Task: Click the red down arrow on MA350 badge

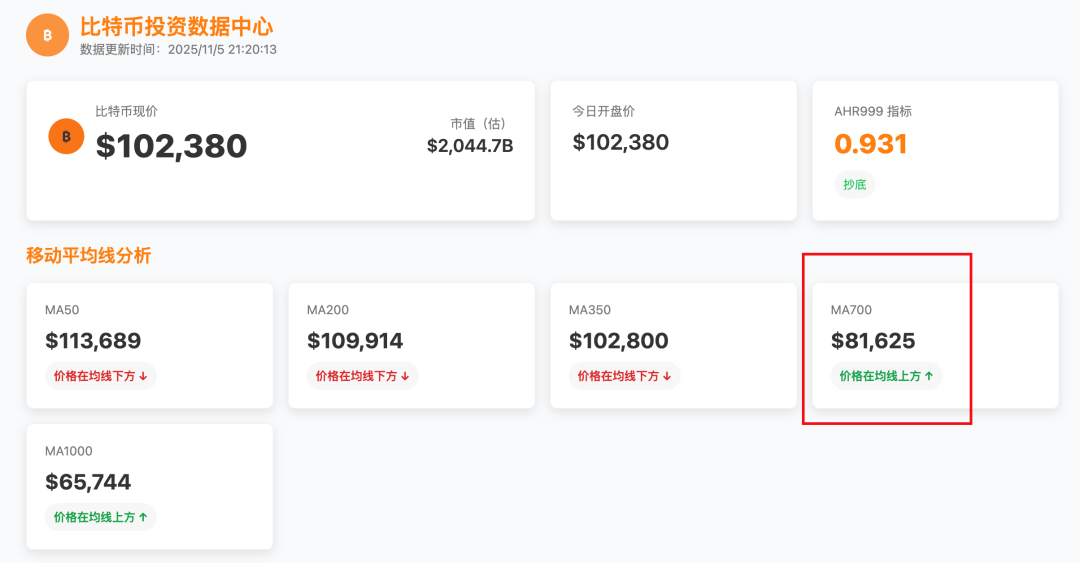Action: click(x=667, y=376)
